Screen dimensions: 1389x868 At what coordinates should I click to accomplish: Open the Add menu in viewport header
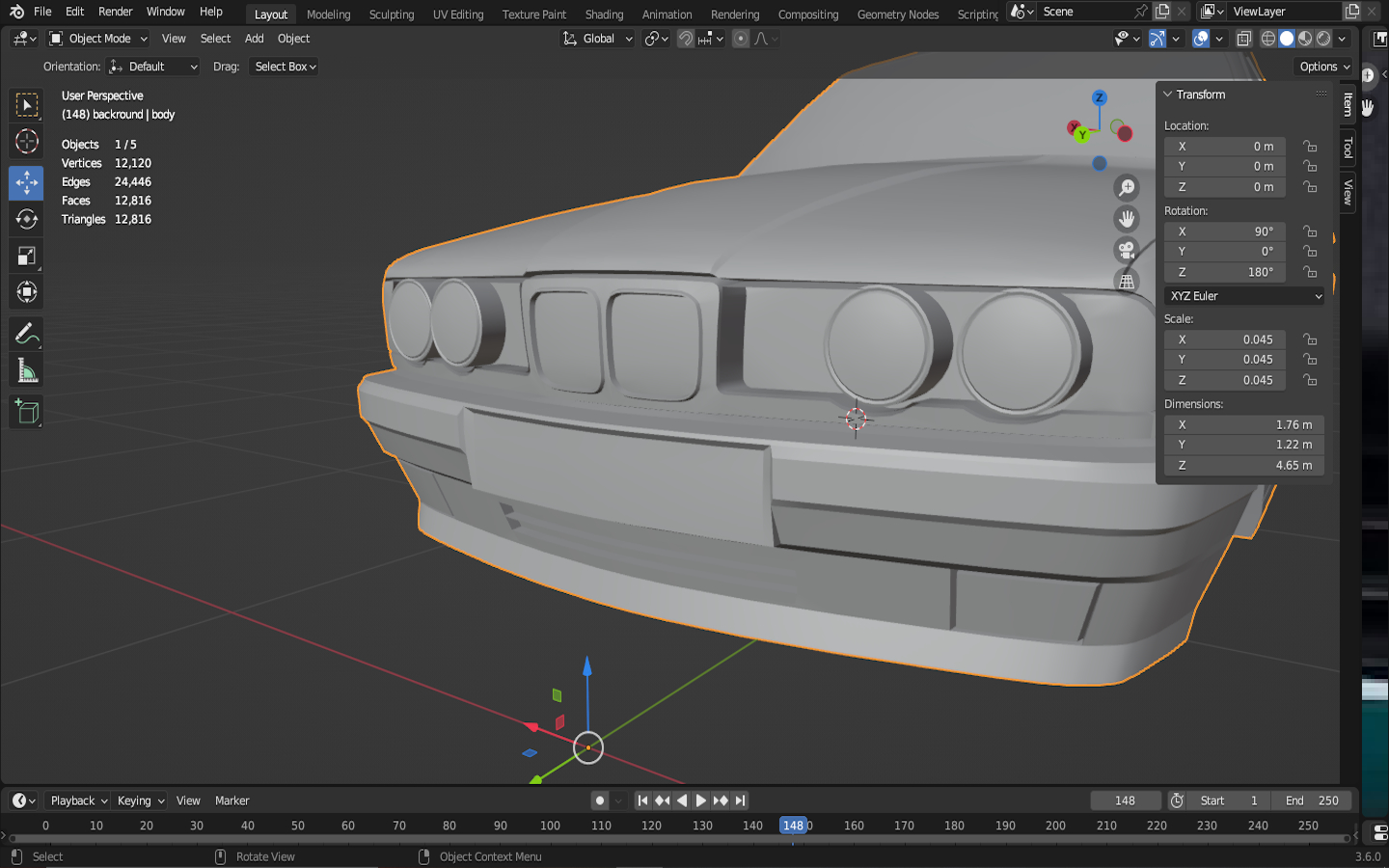tap(254, 39)
